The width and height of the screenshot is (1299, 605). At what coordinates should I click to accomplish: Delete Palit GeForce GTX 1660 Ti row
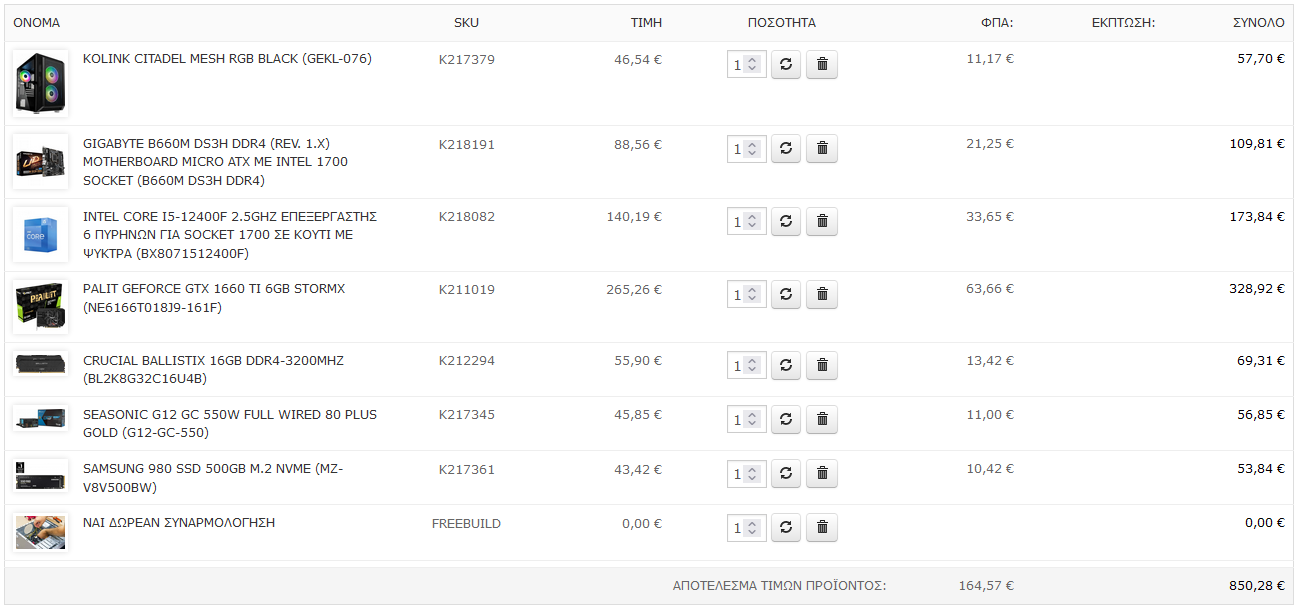pos(822,294)
